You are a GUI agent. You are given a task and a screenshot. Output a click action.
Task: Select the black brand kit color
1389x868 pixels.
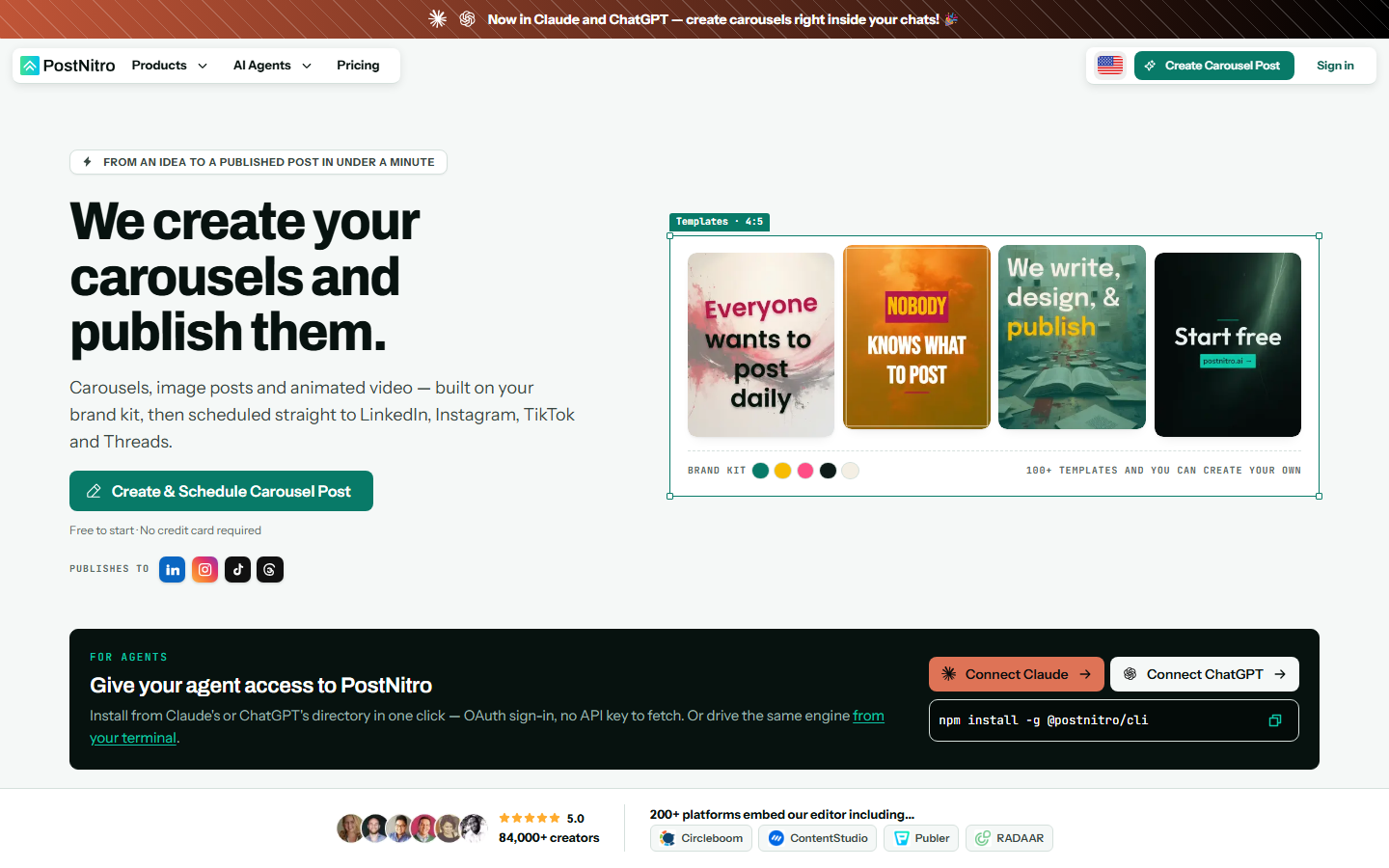point(828,471)
